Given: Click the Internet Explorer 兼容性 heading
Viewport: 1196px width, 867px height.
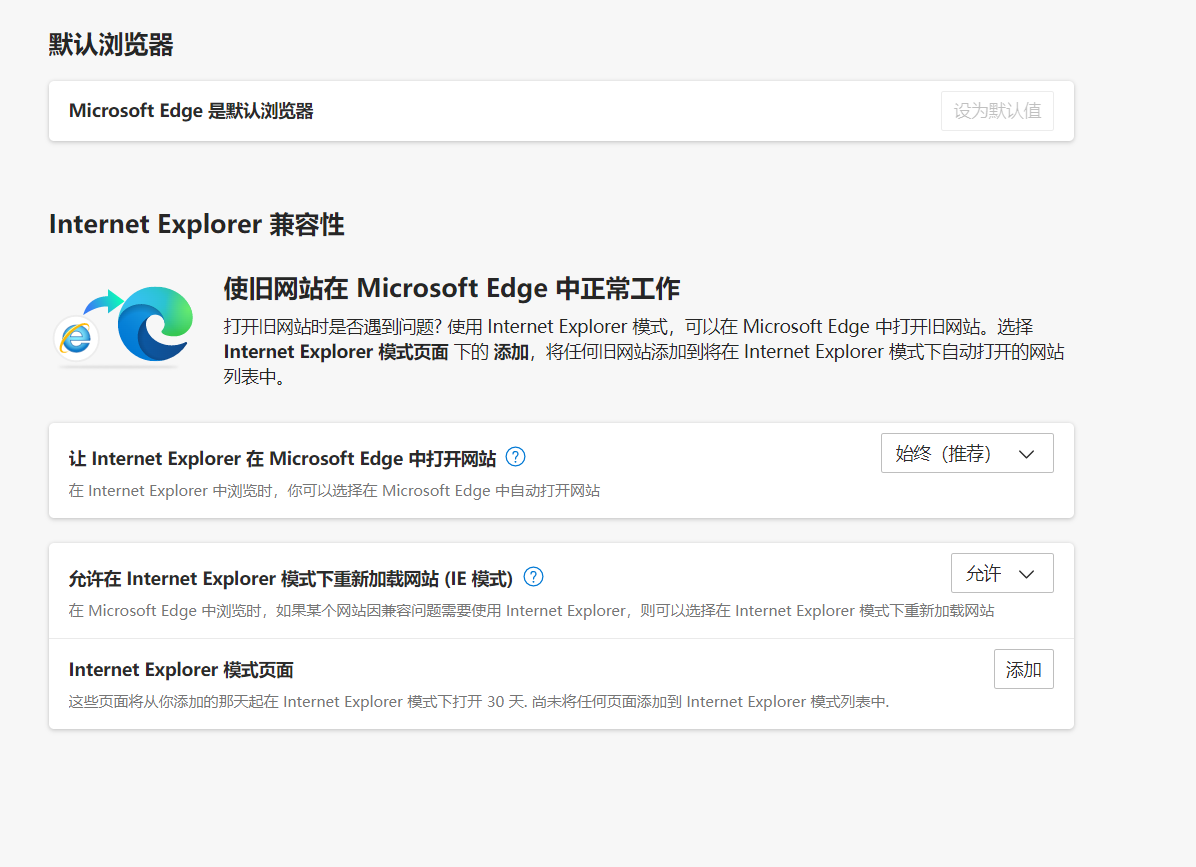Looking at the screenshot, I should [x=197, y=224].
